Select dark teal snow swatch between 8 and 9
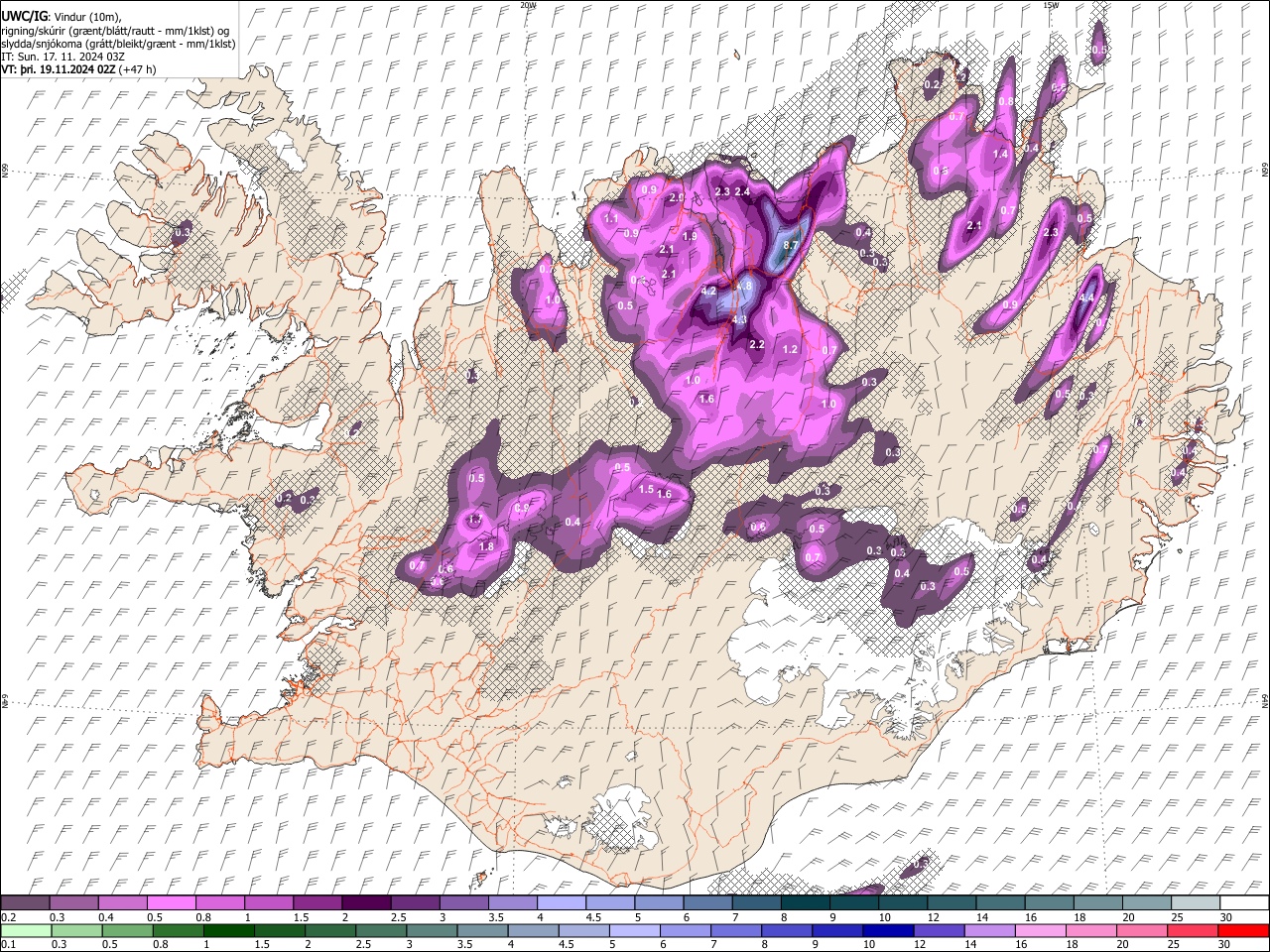 pyautogui.click(x=805, y=902)
